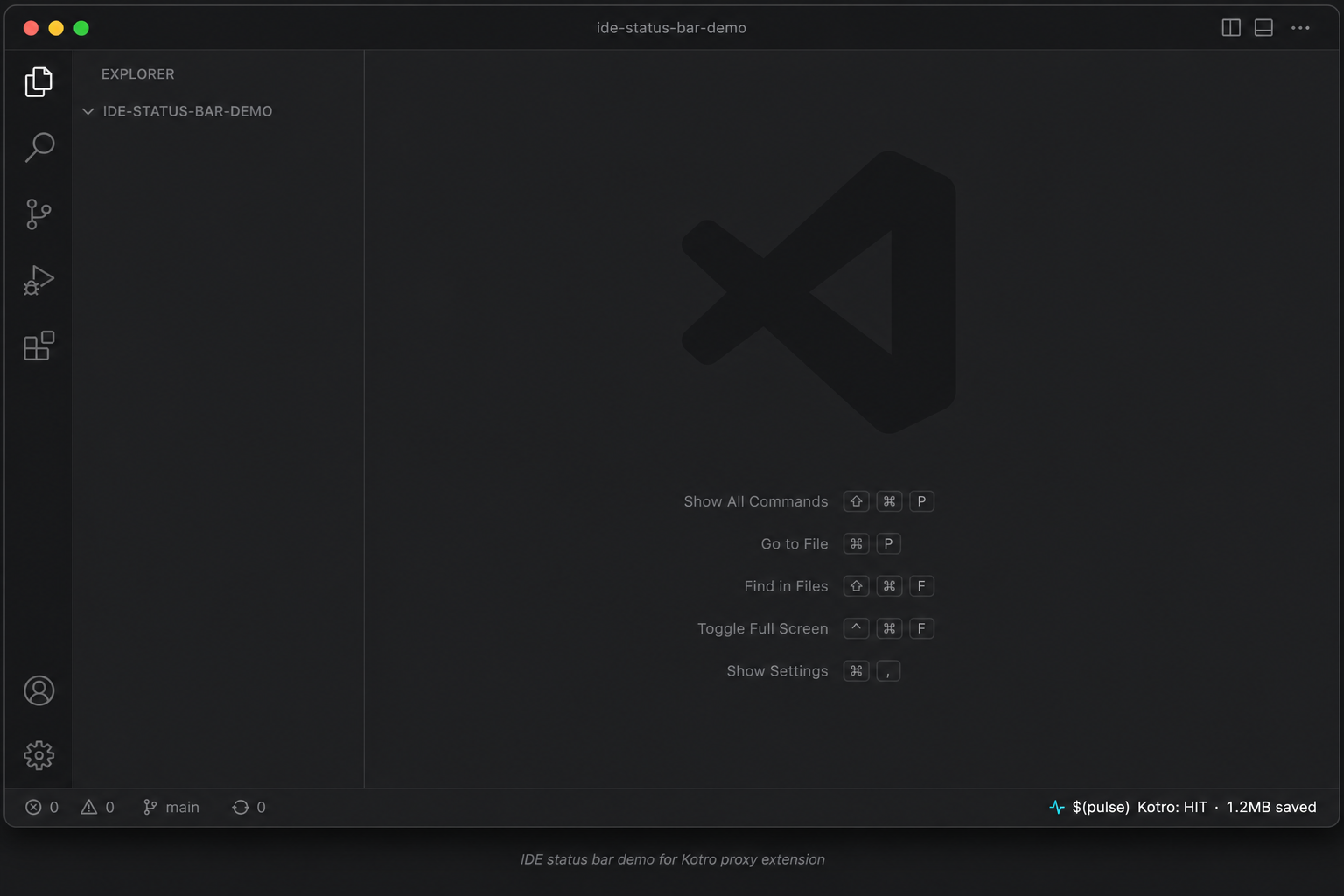Maximize the window with the green button
The height and width of the screenshot is (896, 1344).
(x=81, y=28)
